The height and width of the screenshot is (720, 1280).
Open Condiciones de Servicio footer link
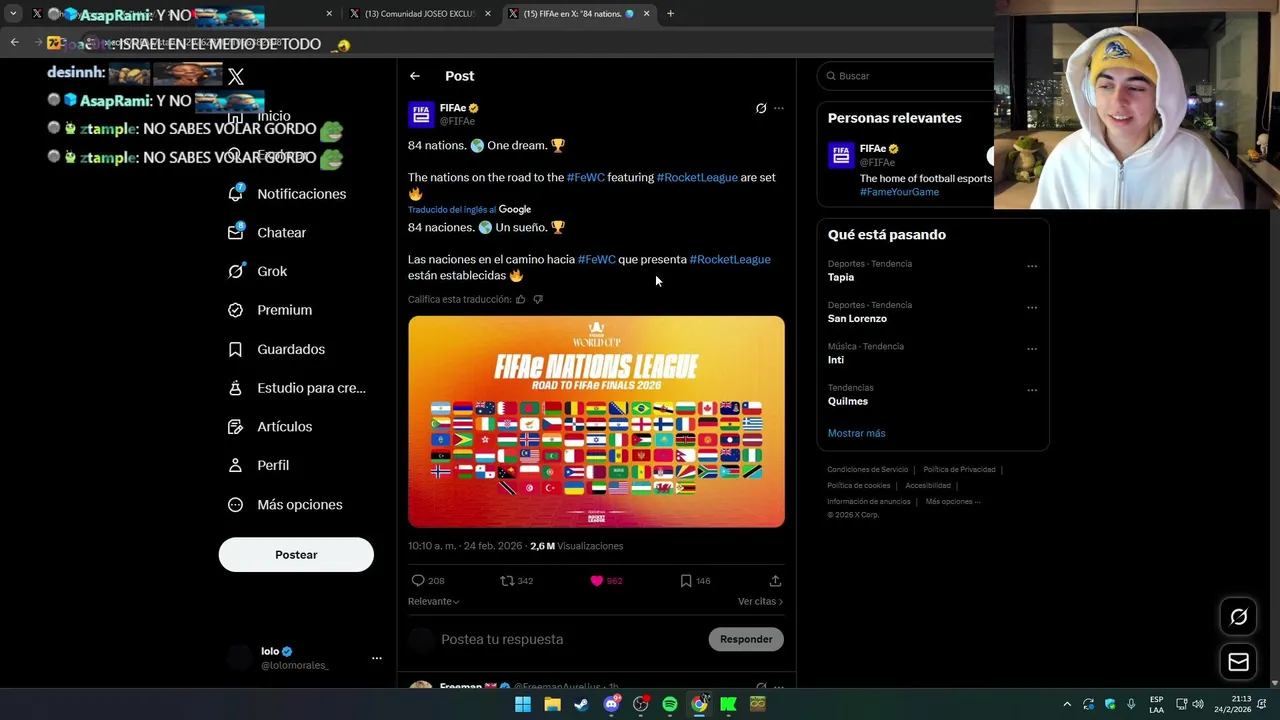[x=868, y=469]
